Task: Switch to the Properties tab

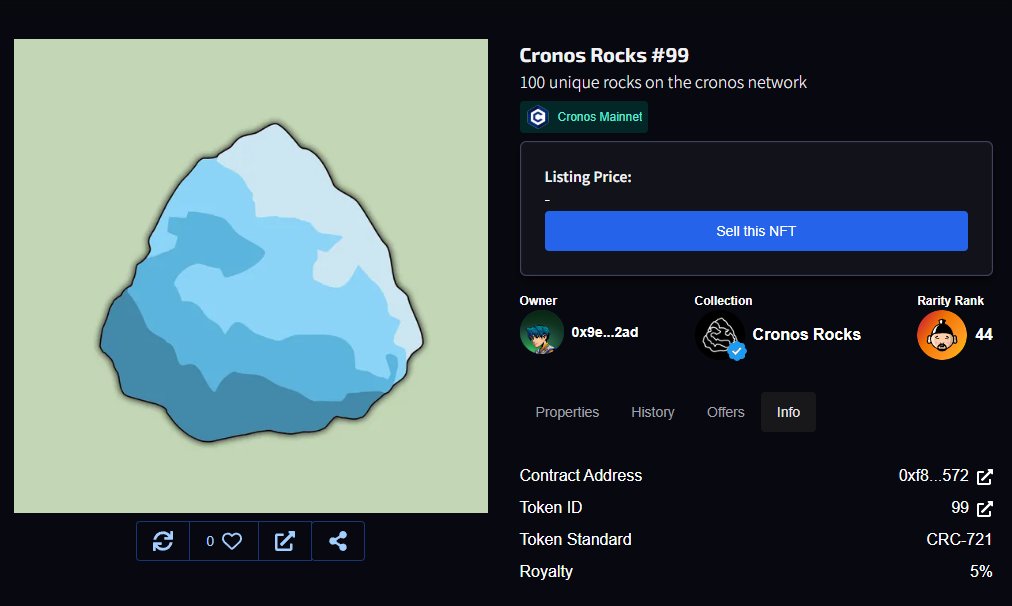Action: [567, 411]
